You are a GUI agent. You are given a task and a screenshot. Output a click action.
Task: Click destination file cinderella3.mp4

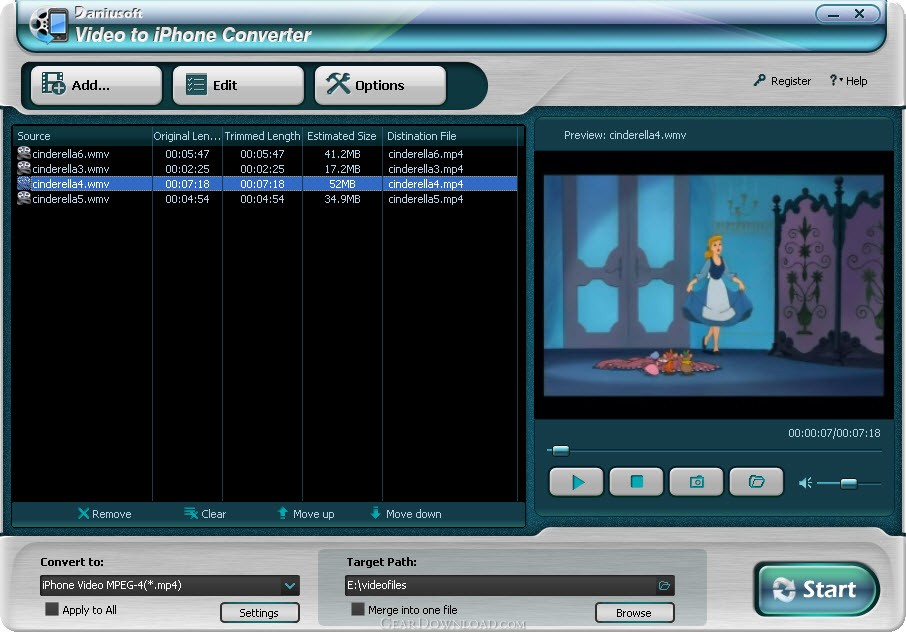pyautogui.click(x=426, y=169)
